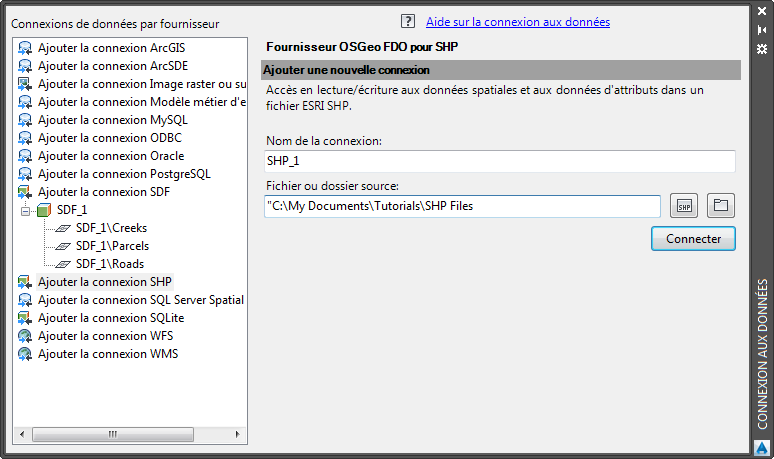Viewport: 774px width, 459px height.
Task: Select SDF_1\Creeks in the tree
Action: [110, 228]
